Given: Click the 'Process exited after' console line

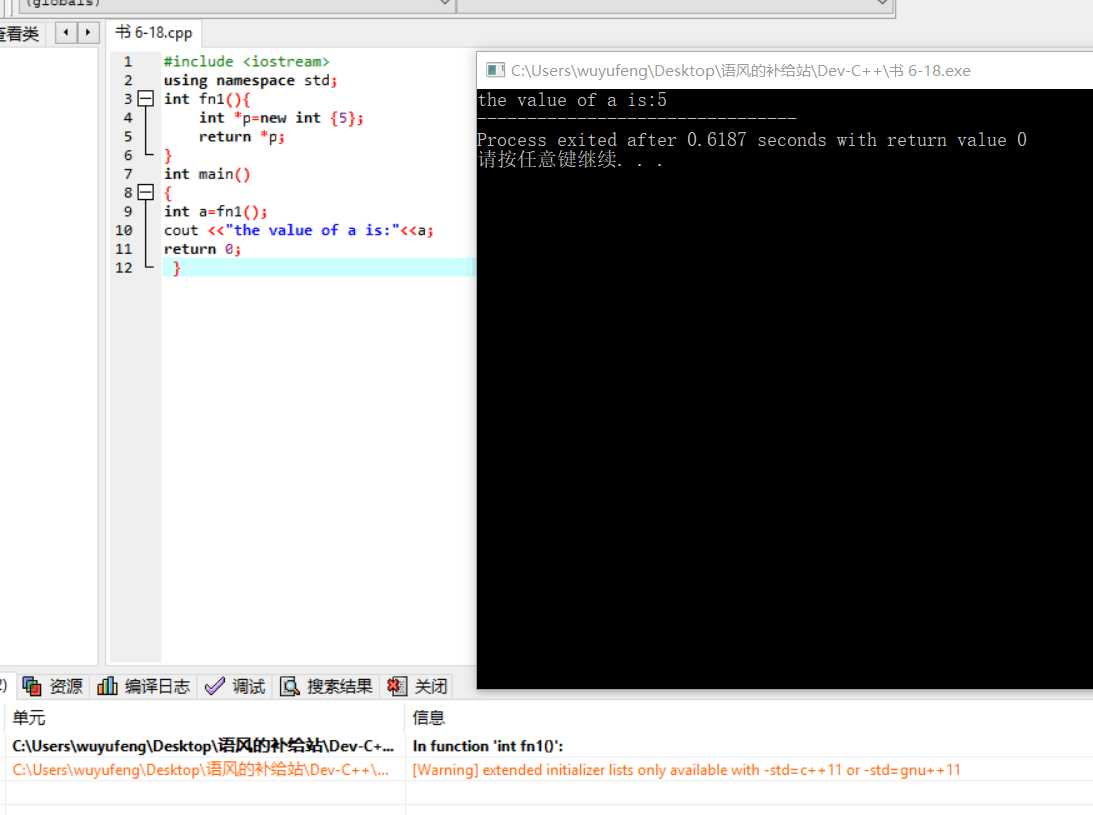Looking at the screenshot, I should pos(751,140).
